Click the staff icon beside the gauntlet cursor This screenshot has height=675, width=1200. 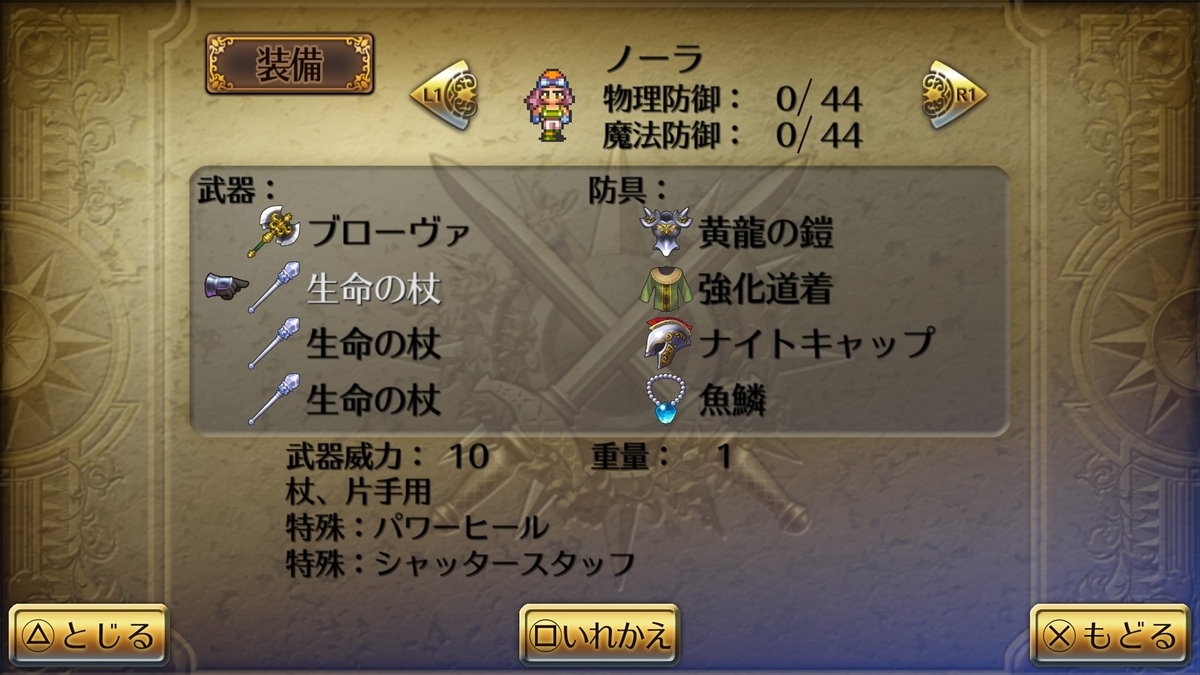point(273,288)
